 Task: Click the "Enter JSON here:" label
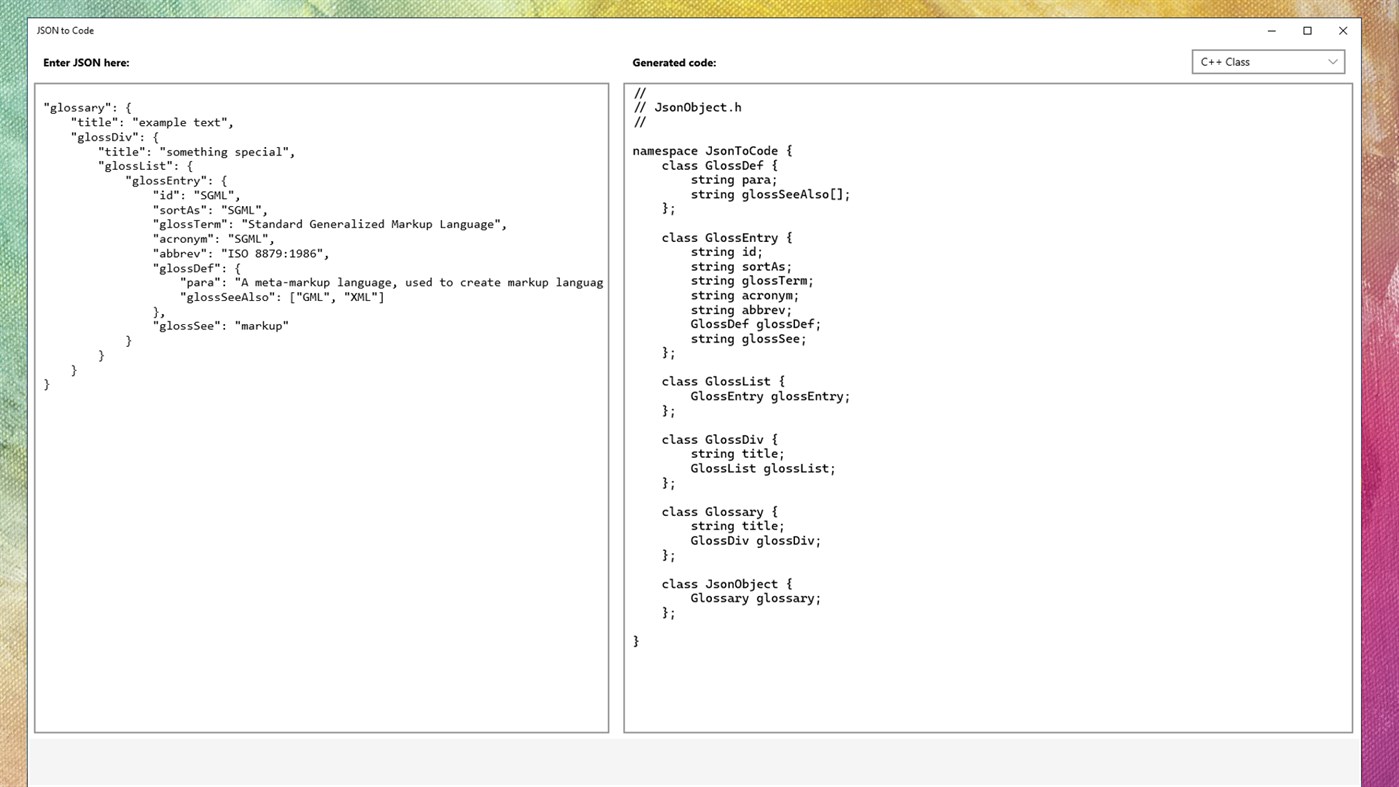click(x=86, y=63)
